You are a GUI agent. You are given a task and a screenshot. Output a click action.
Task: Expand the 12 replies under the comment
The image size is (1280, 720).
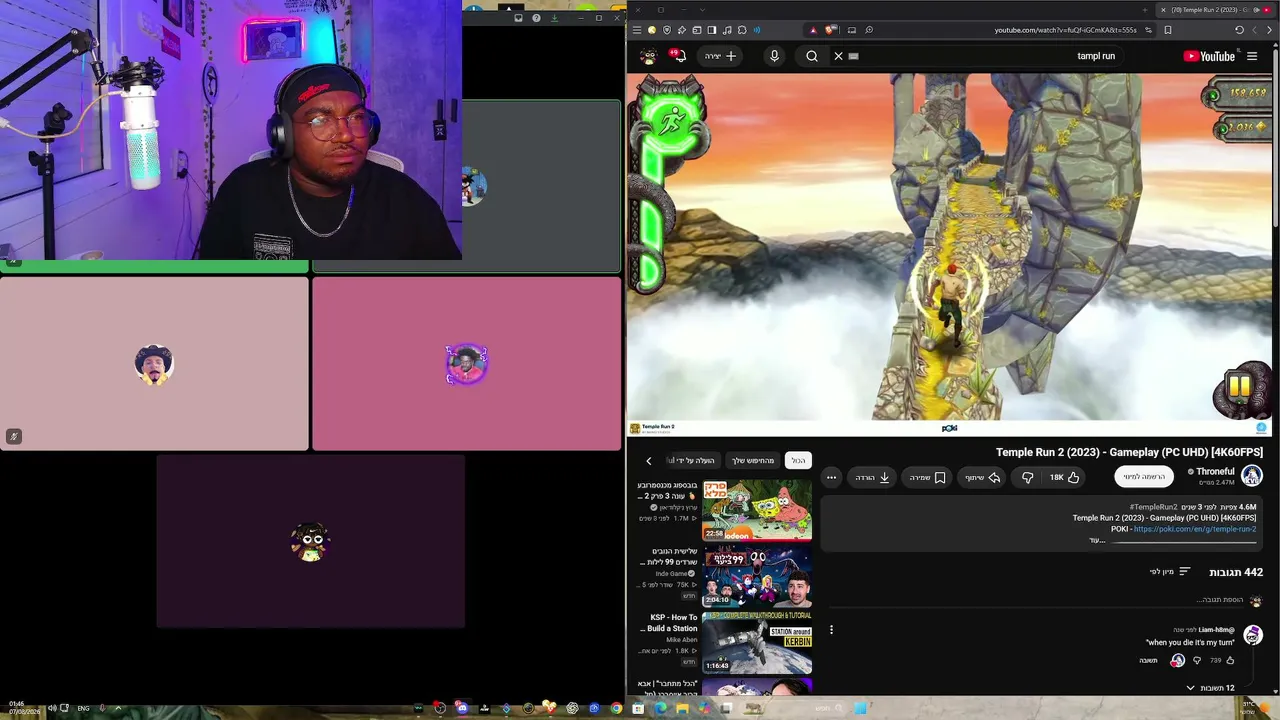coord(1210,688)
